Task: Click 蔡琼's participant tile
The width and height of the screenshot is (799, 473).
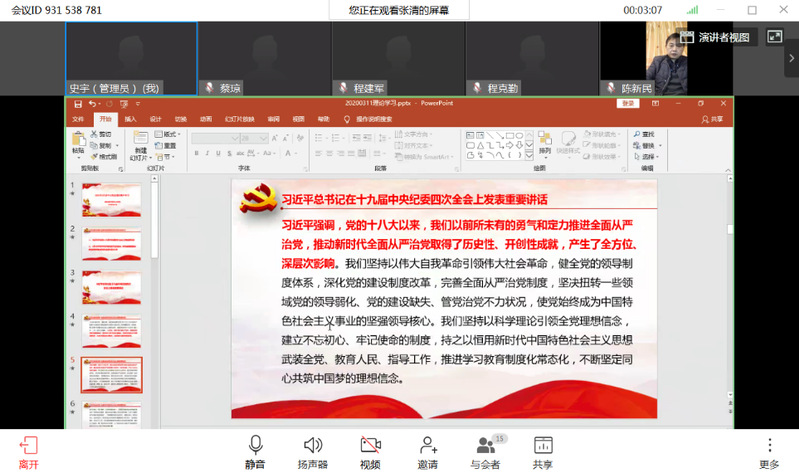Action: 265,58
